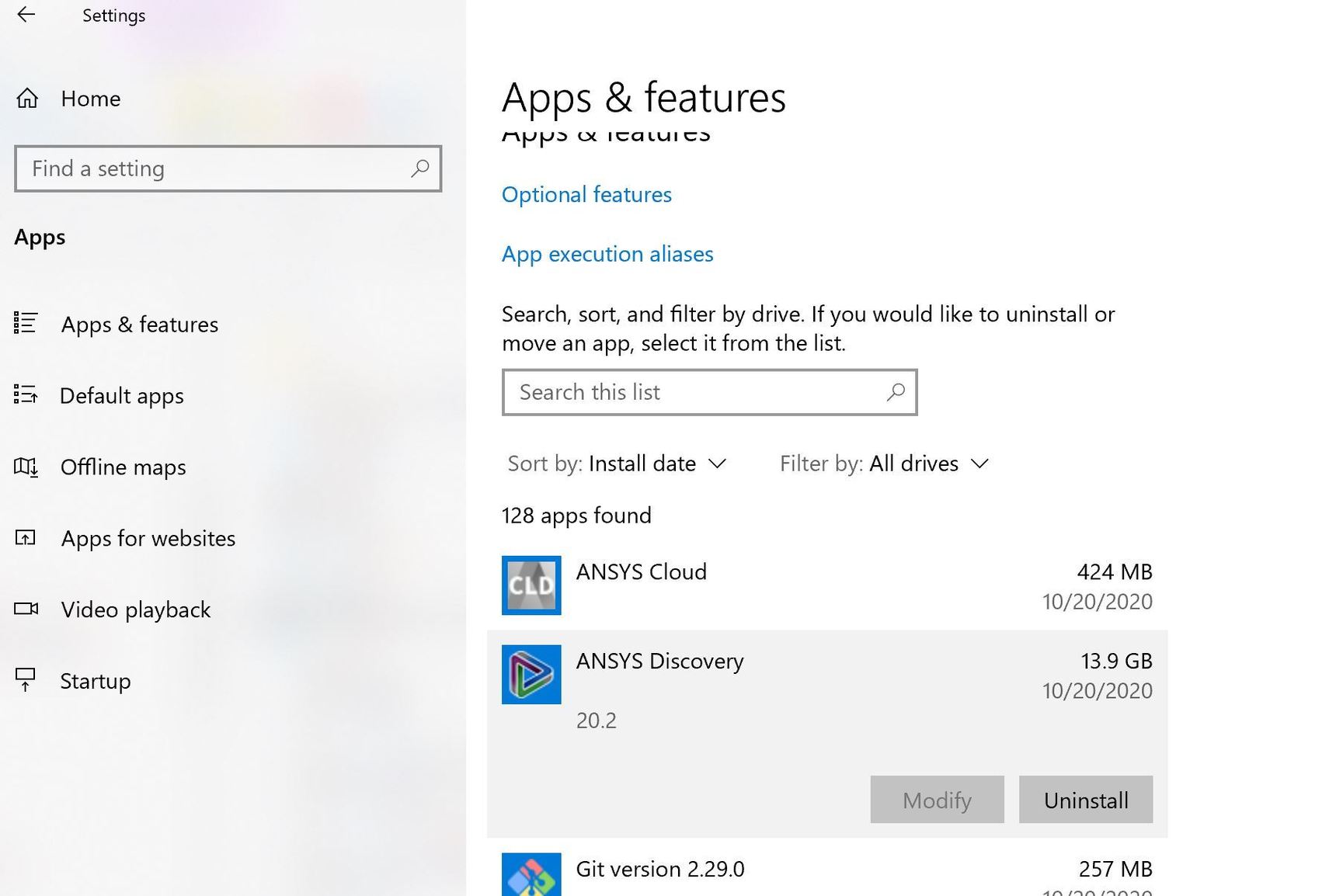Select Default apps in the sidebar

122,396
